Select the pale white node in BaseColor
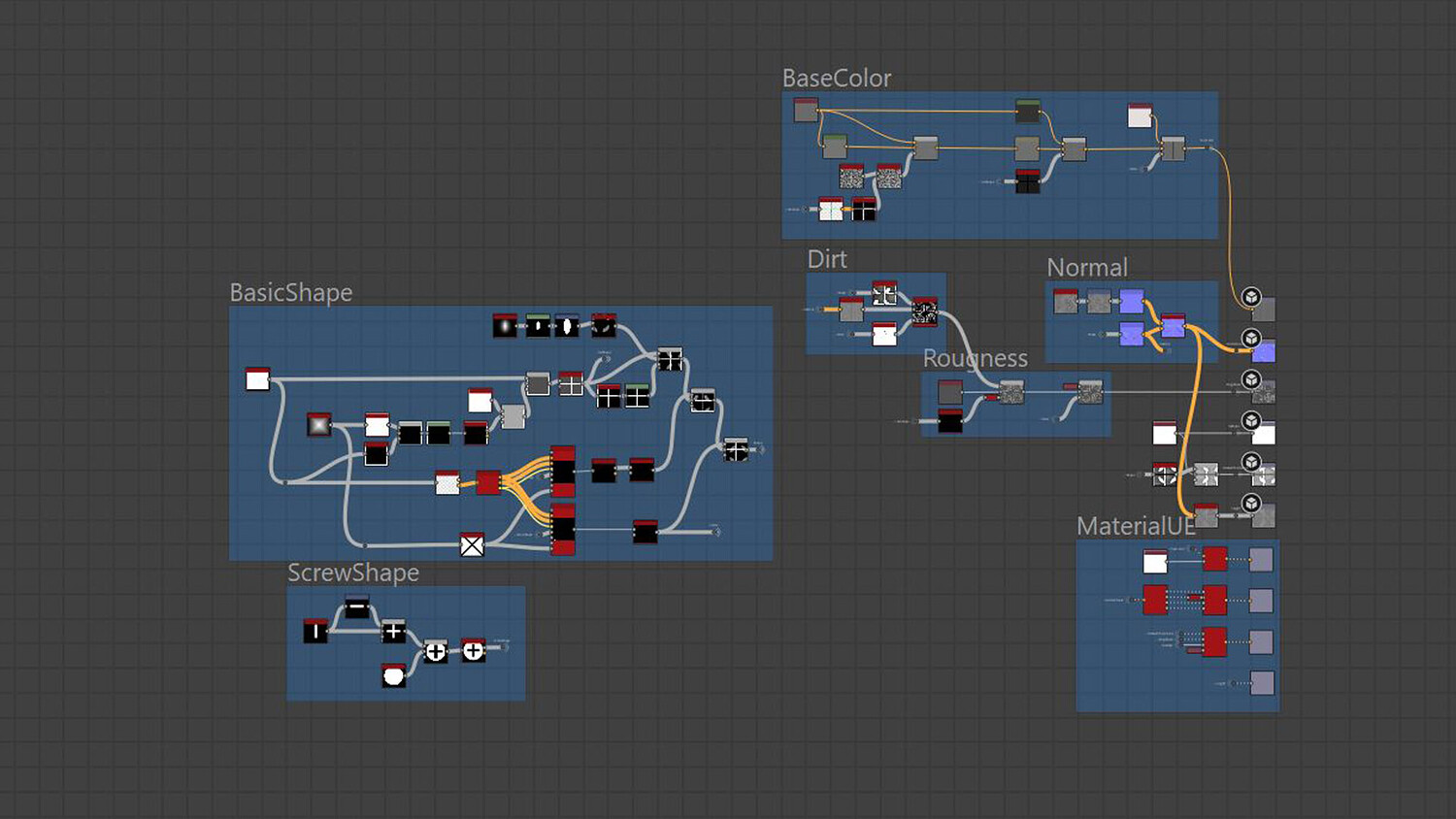 point(1140,115)
